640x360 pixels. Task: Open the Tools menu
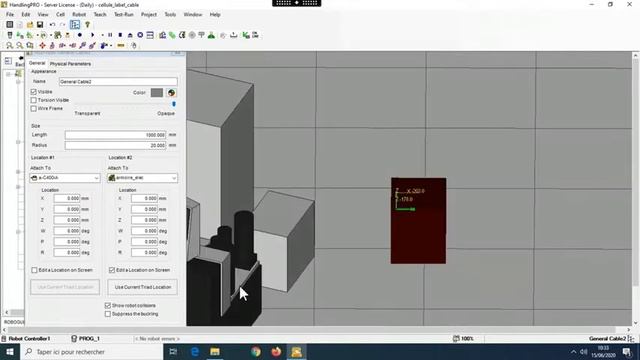pyautogui.click(x=170, y=14)
